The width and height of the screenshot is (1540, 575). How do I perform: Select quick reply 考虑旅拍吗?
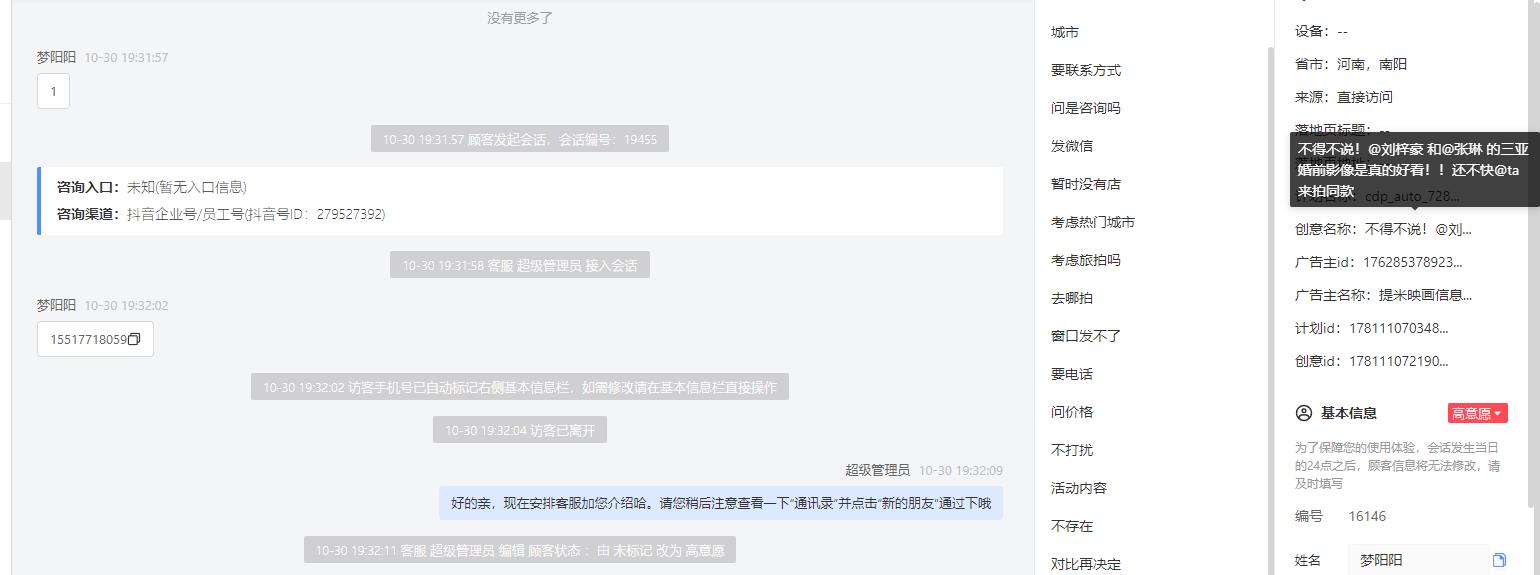[x=1086, y=260]
